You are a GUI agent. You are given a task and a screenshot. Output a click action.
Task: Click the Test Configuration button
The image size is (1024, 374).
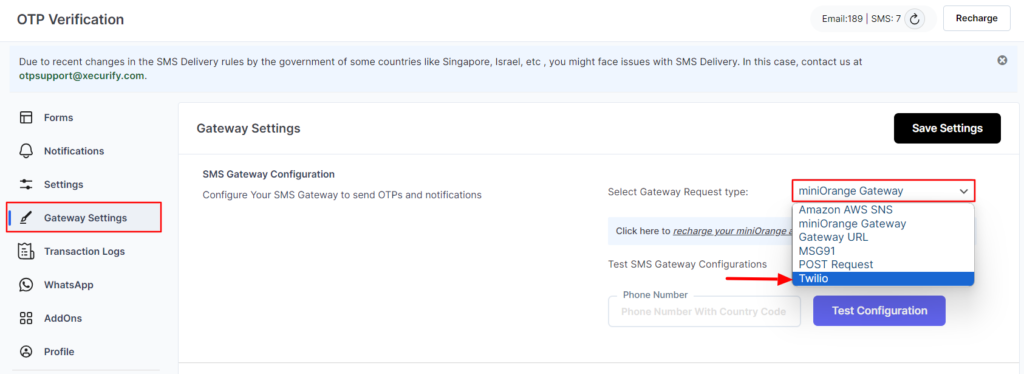[879, 311]
